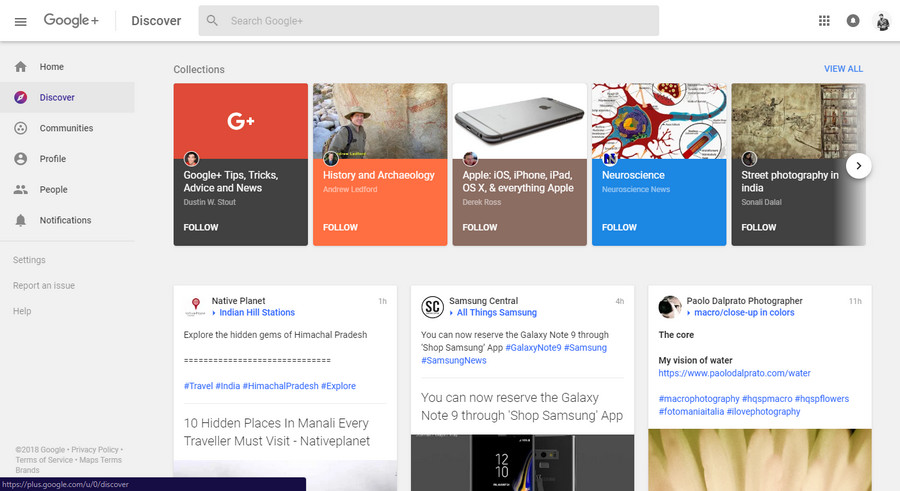Open the account profile avatar
Image resolution: width=900 pixels, height=491 pixels.
[x=882, y=21]
